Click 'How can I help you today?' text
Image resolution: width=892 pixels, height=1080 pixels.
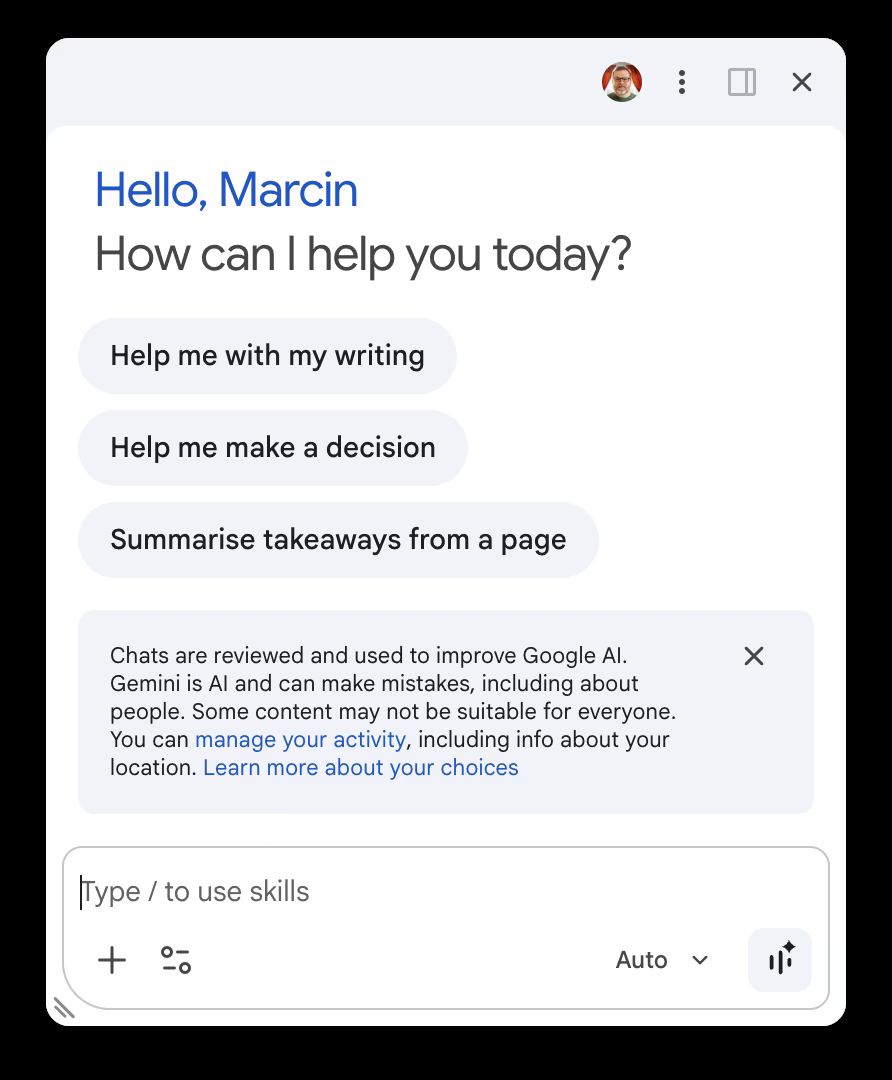click(x=363, y=256)
